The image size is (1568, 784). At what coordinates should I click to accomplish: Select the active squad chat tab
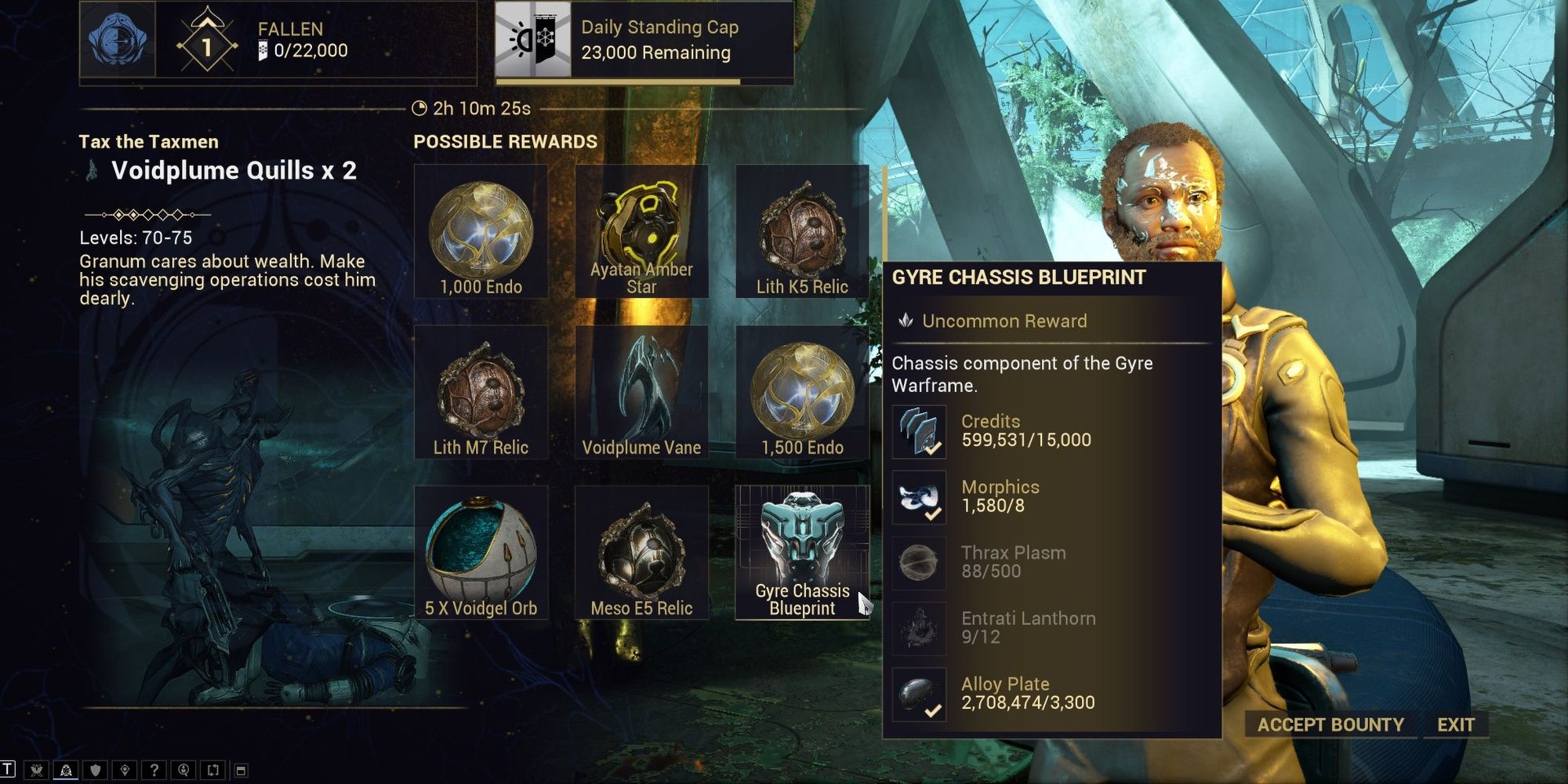coord(66,770)
